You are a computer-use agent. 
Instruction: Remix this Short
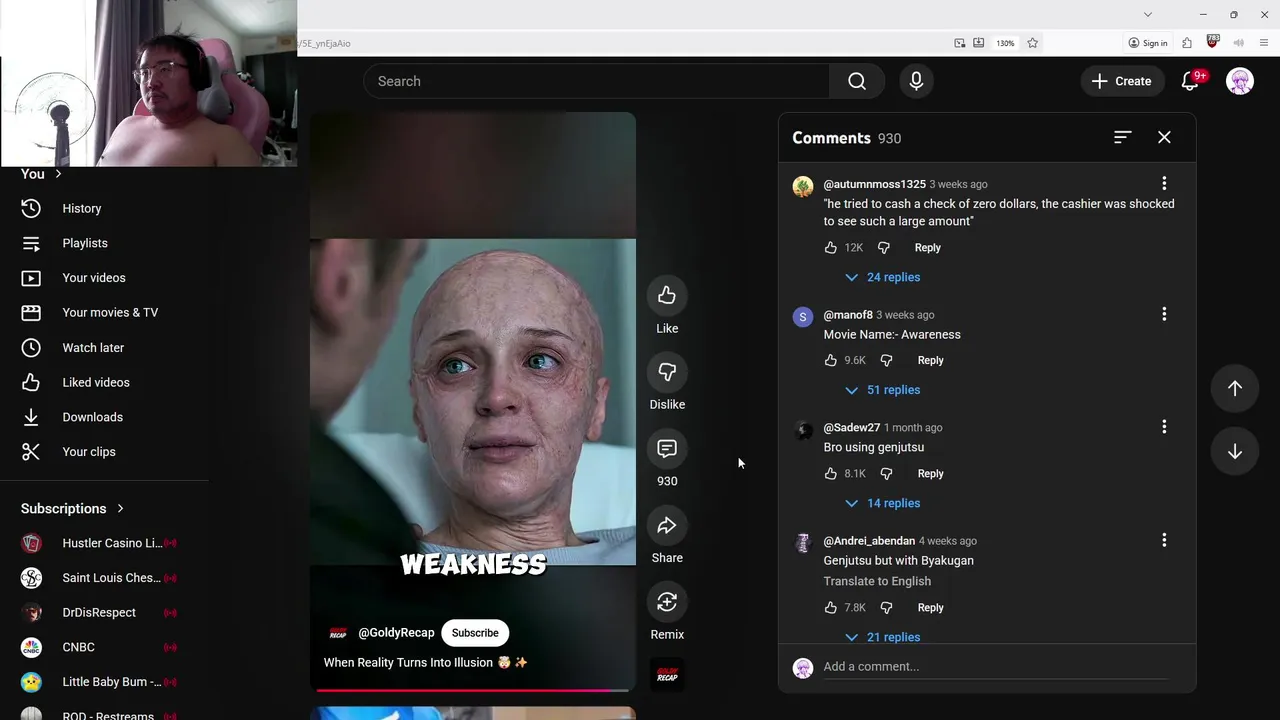point(667,602)
